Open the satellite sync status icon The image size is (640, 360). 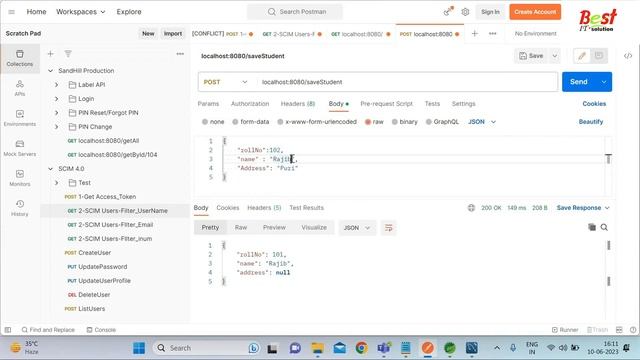point(448,11)
